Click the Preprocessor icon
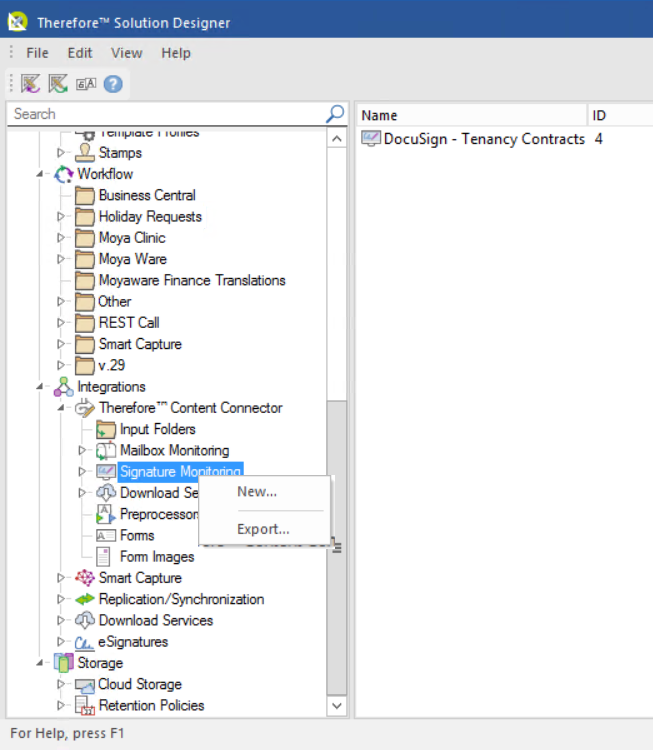The width and height of the screenshot is (653, 750). point(106,514)
